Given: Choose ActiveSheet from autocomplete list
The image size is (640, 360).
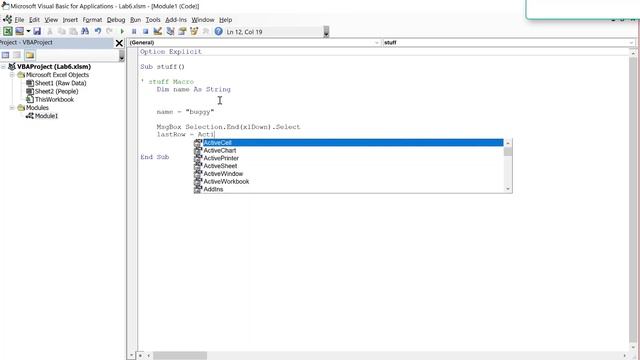Looking at the screenshot, I should 353,166.
